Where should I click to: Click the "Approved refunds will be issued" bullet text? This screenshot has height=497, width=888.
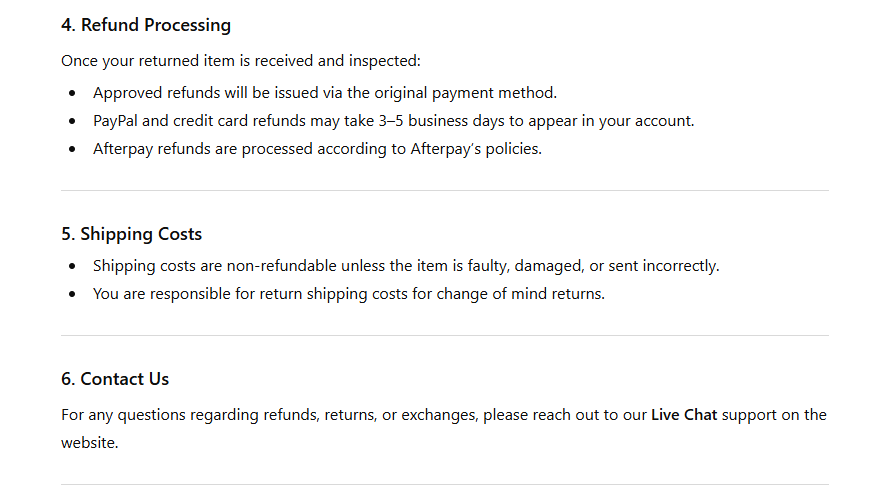tap(325, 93)
